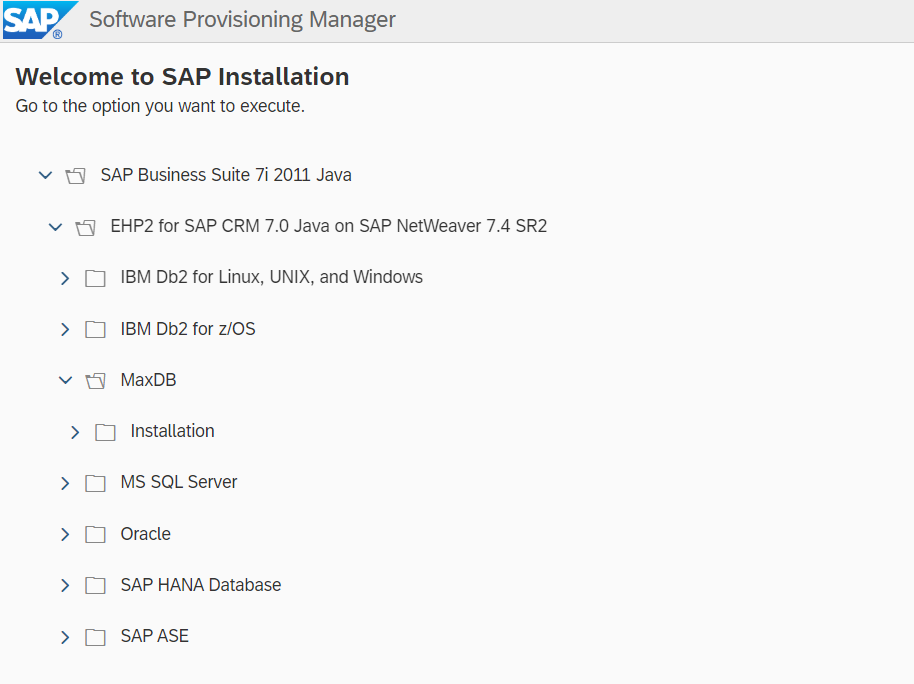The height and width of the screenshot is (684, 914).
Task: Expand the IBM Db2 for Linux, UNIX, and Windows node
Action: pos(65,278)
